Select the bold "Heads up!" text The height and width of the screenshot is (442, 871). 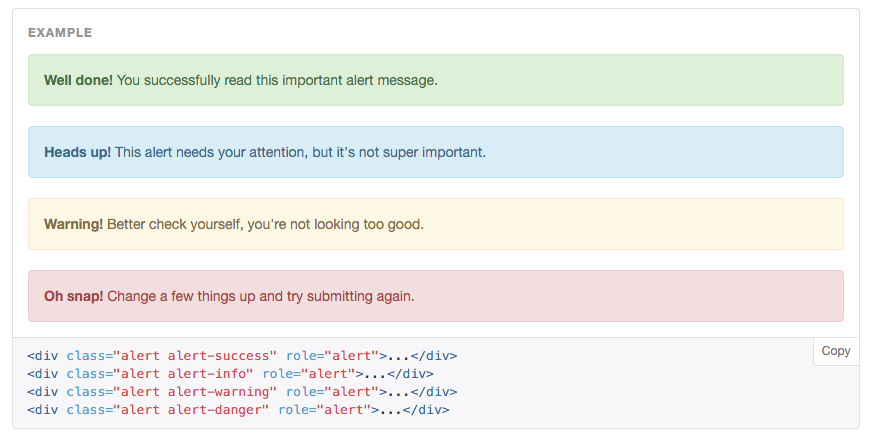77,152
